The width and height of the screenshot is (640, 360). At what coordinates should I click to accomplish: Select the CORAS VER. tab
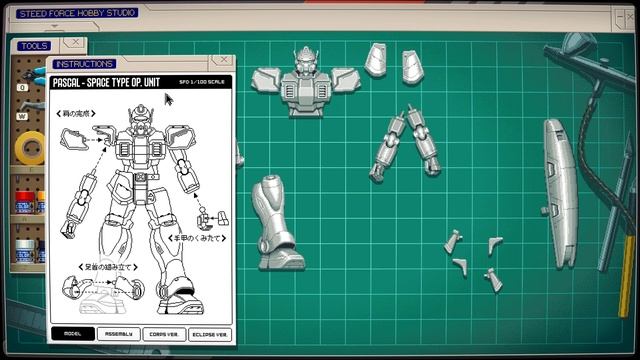pos(164,334)
